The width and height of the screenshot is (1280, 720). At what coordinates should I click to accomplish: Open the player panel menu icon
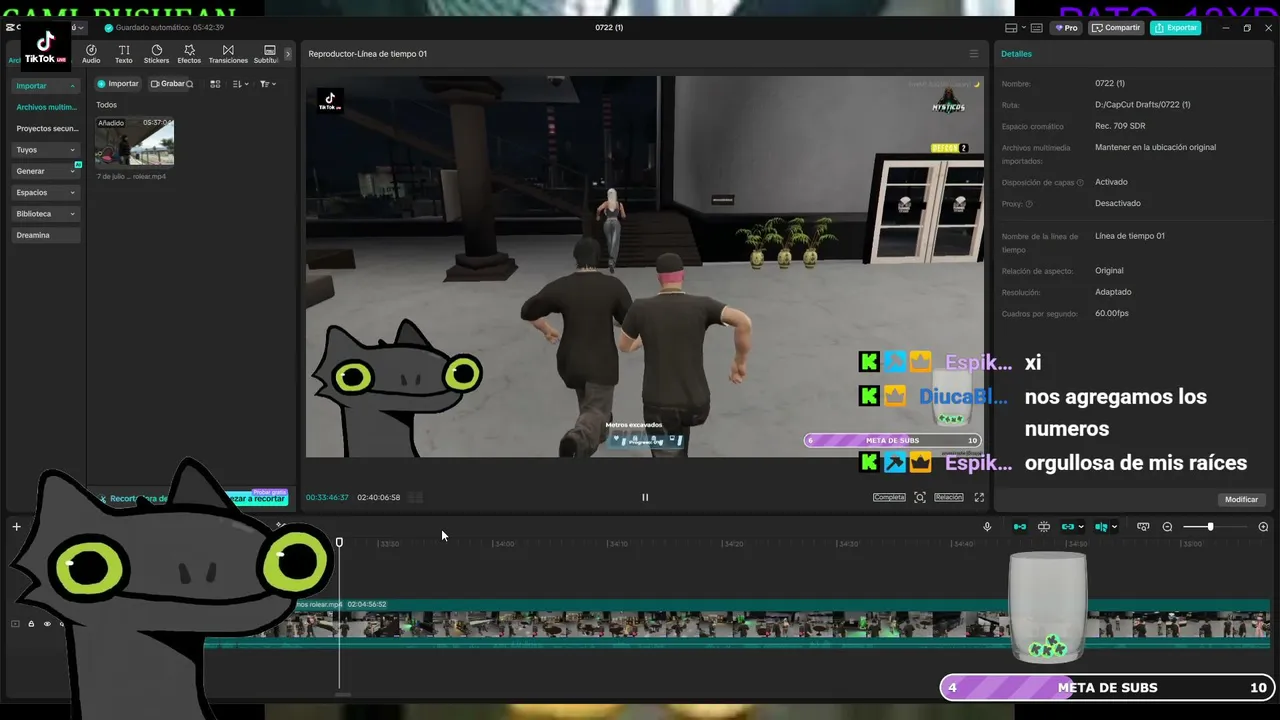point(974,54)
